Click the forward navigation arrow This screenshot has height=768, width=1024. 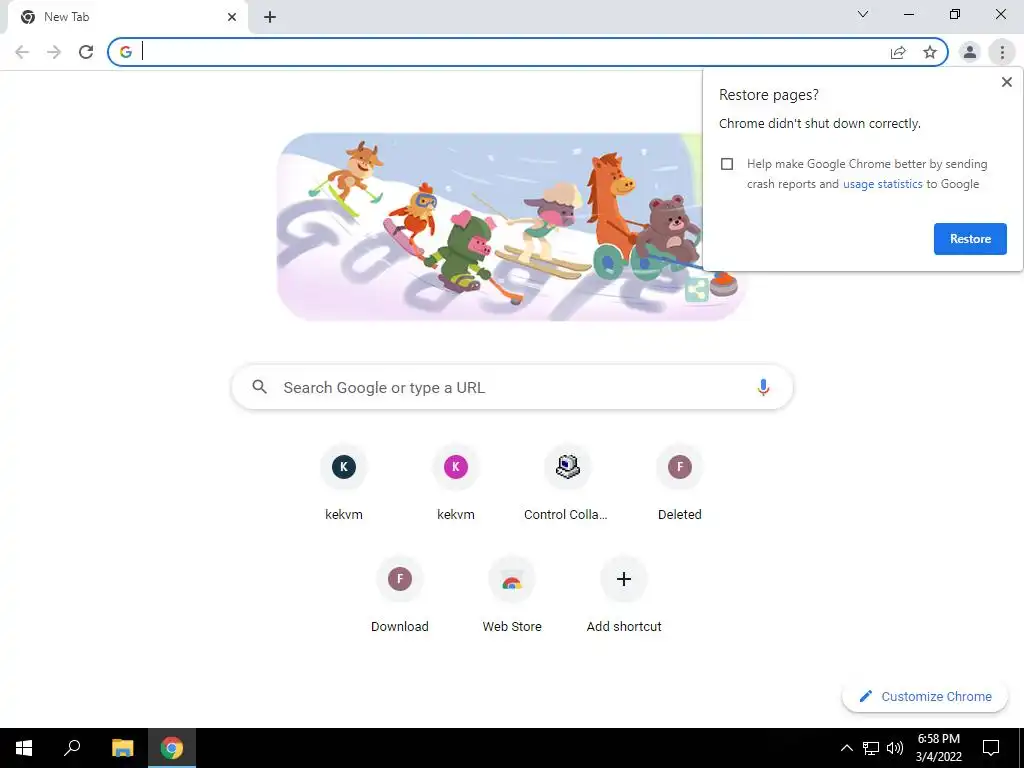pos(54,52)
